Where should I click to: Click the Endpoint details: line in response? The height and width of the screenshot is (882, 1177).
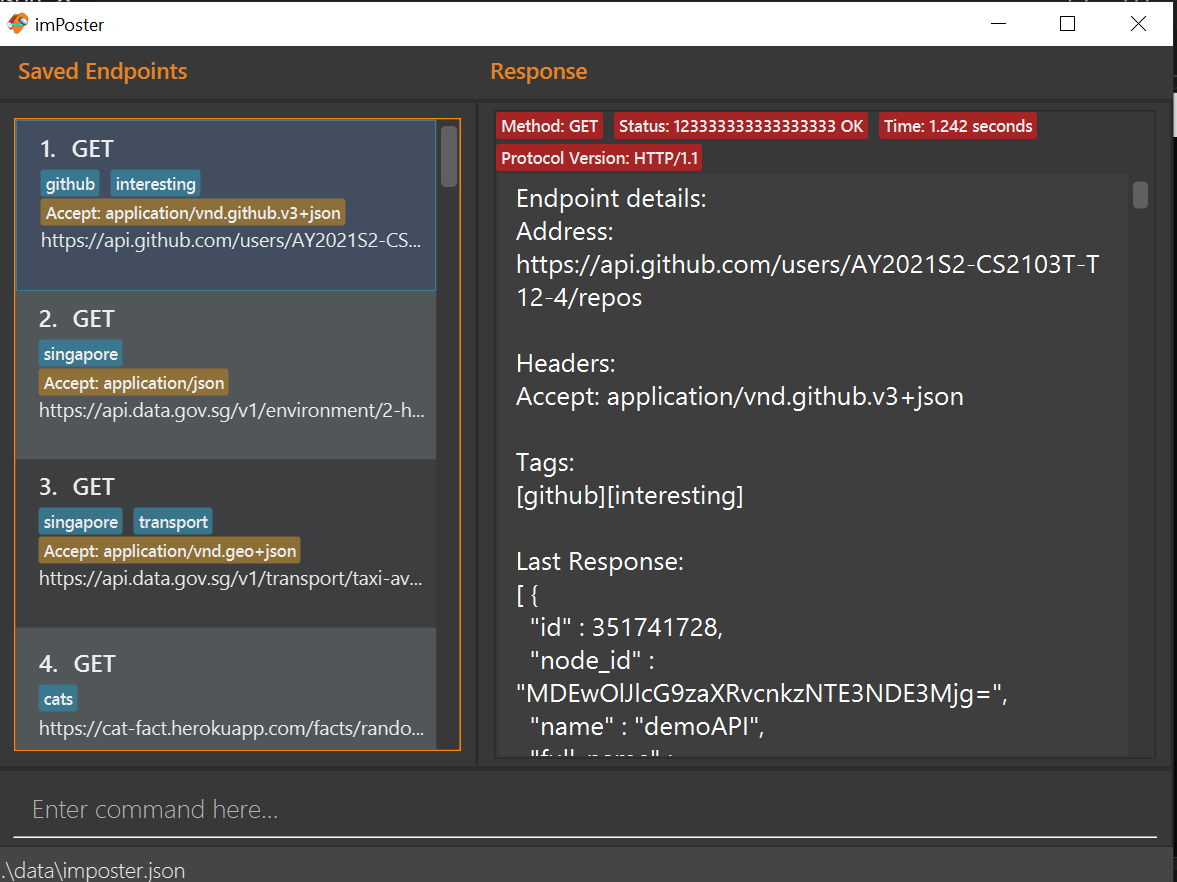click(611, 198)
